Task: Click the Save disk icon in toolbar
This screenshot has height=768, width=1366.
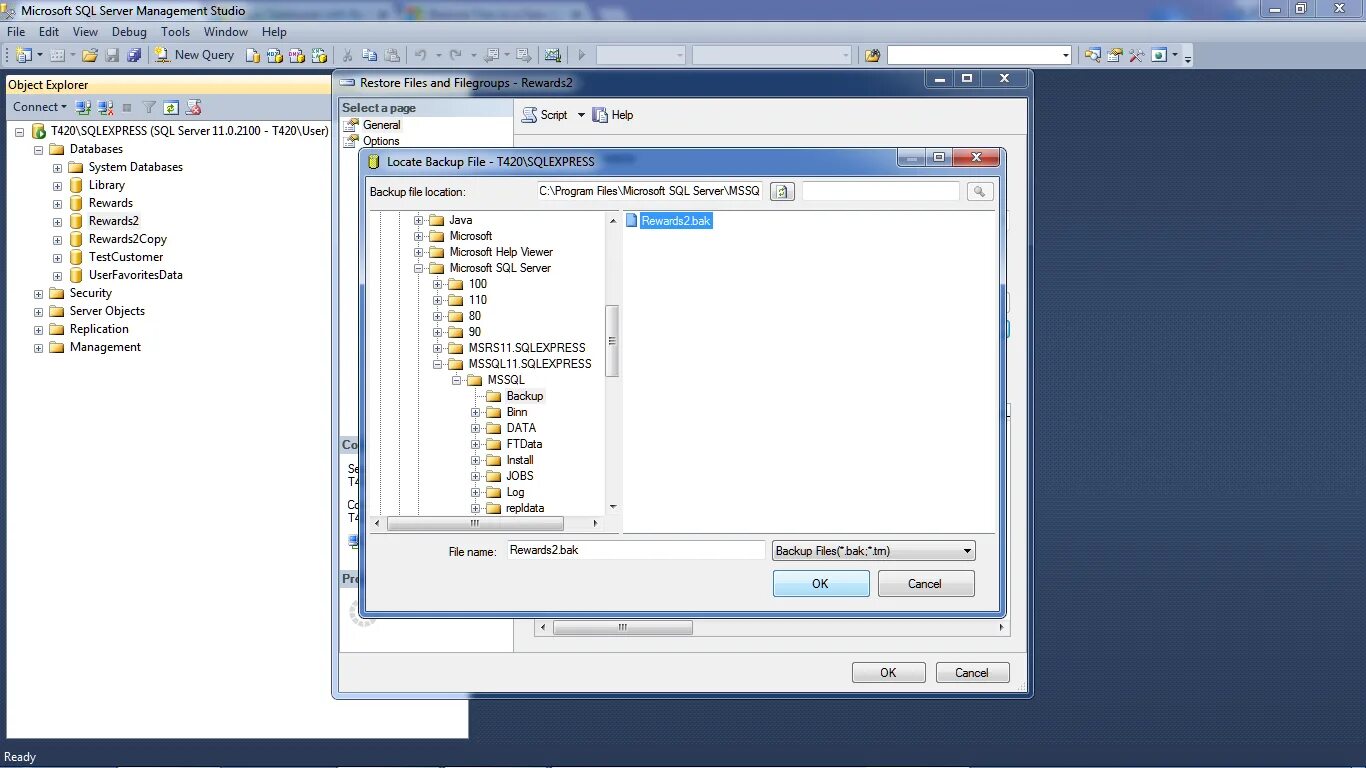Action: click(112, 55)
